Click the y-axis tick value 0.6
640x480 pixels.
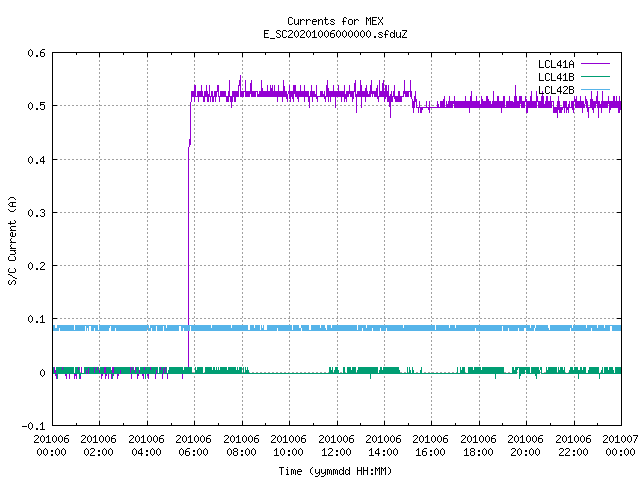pyautogui.click(x=36, y=53)
